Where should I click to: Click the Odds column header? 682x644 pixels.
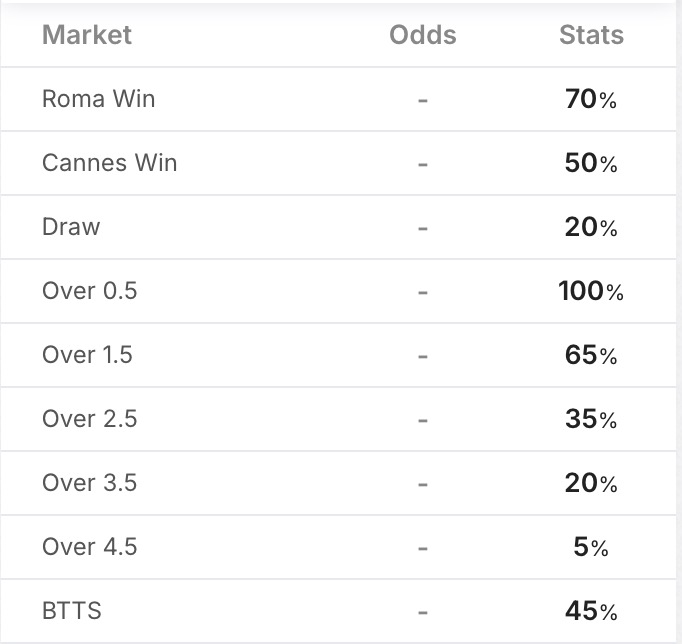pyautogui.click(x=422, y=35)
